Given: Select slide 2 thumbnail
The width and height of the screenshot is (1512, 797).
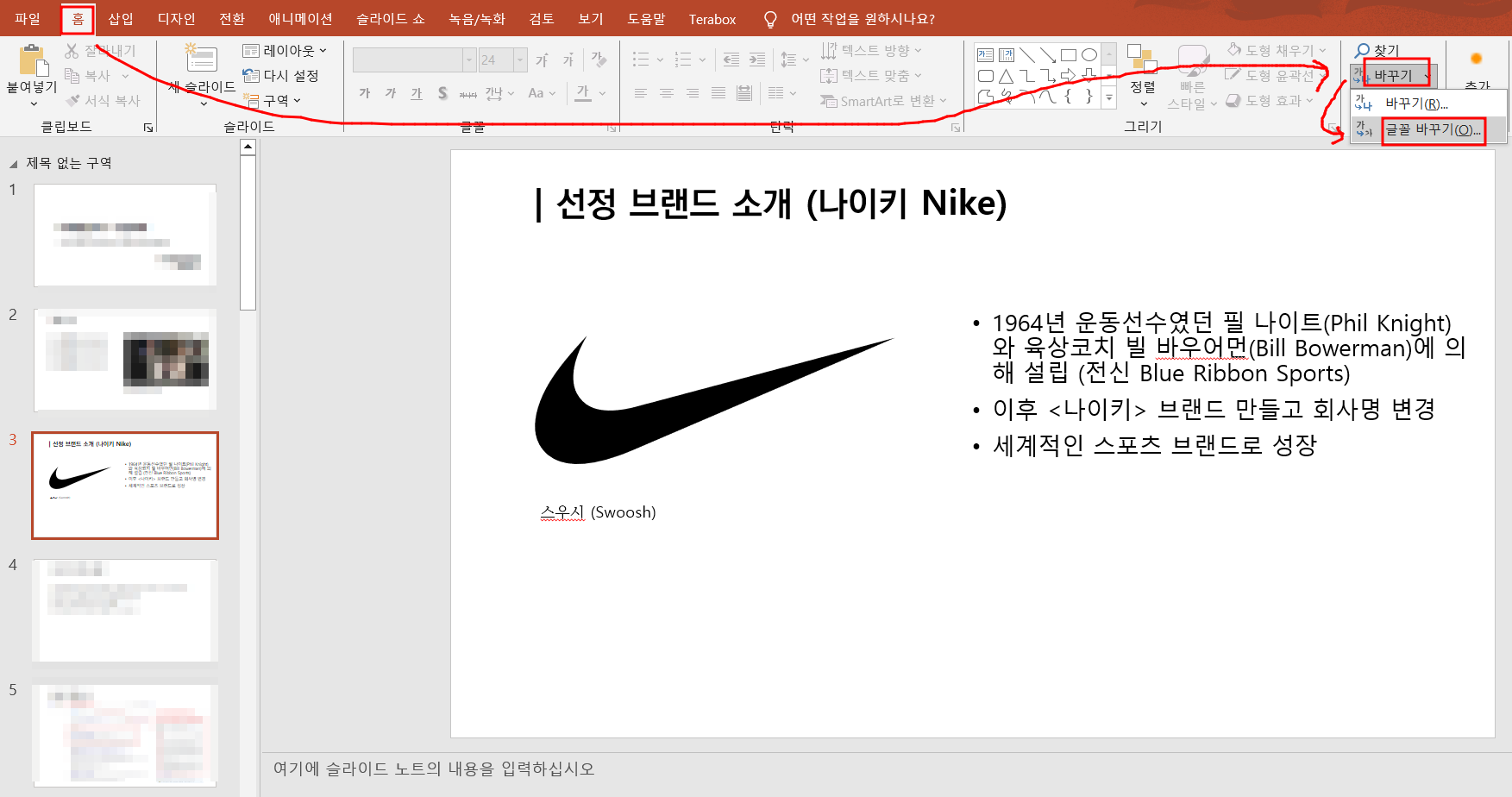Looking at the screenshot, I should pyautogui.click(x=125, y=360).
